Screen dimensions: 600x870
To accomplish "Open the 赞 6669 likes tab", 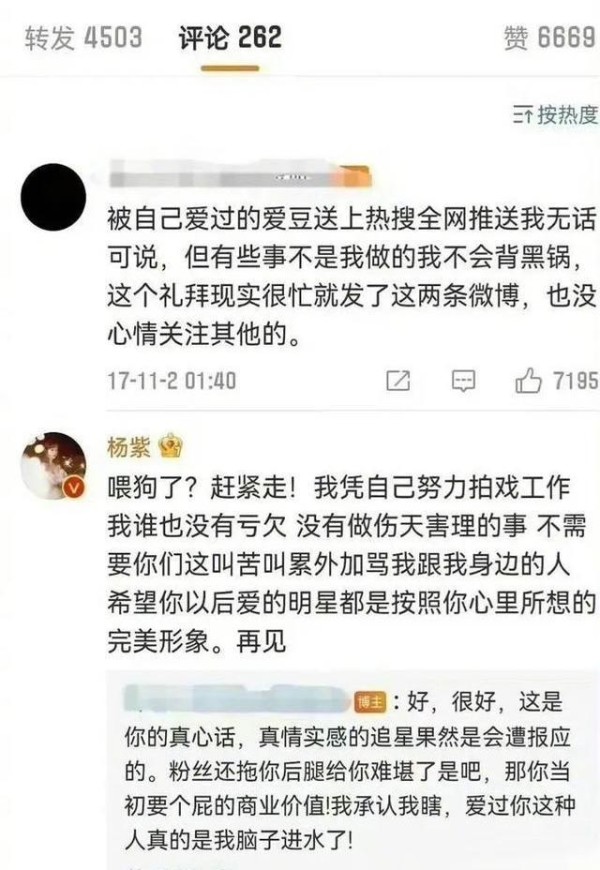I will [x=549, y=38].
